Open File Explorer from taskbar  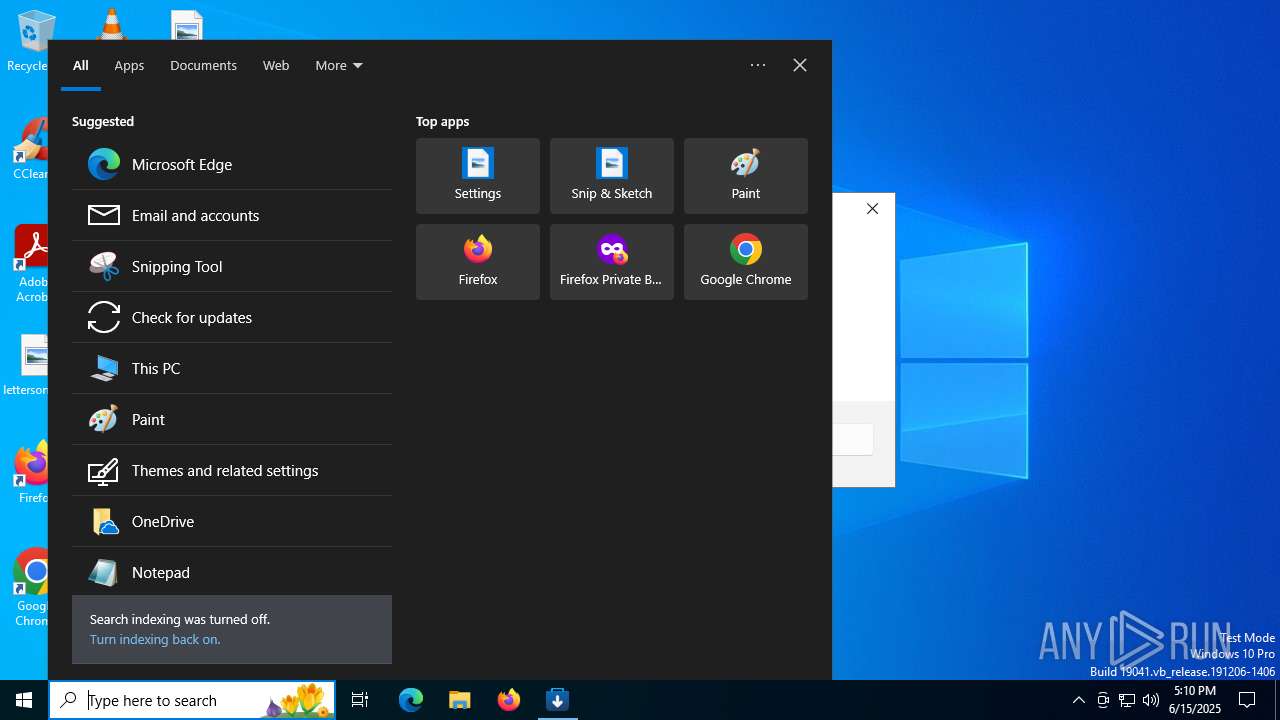pos(460,700)
